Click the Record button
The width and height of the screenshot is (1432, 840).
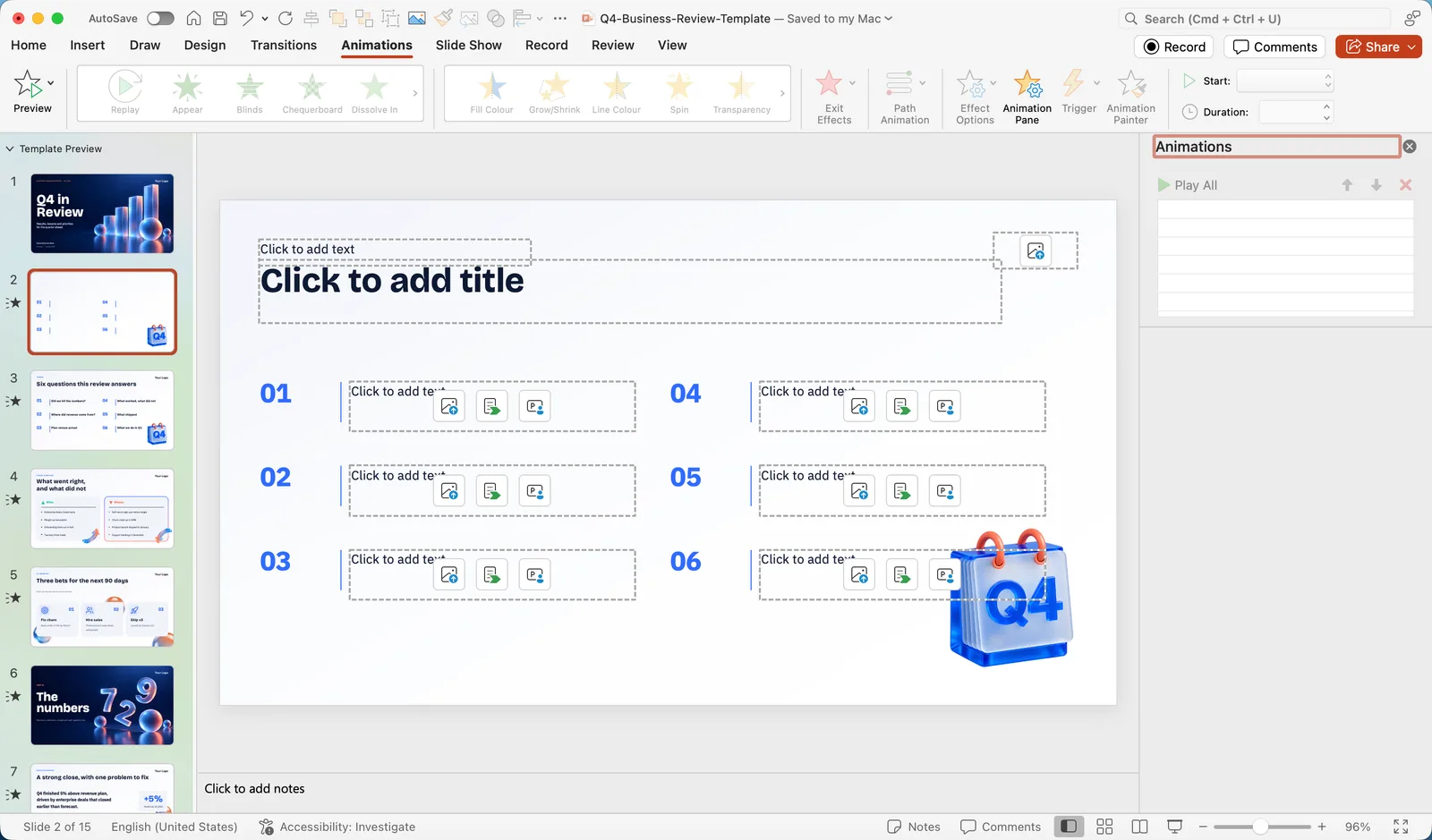click(1174, 47)
